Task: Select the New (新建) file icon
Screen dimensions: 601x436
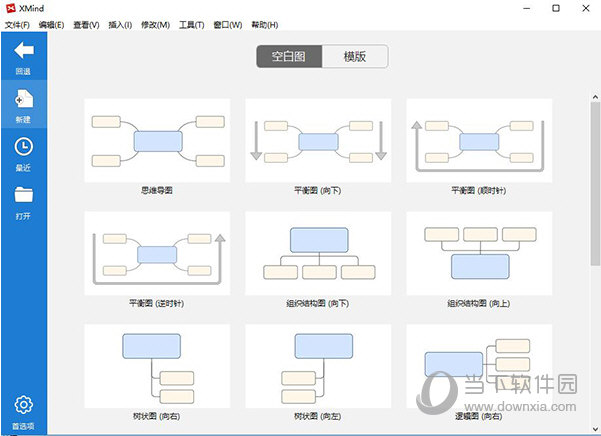Action: [24, 99]
